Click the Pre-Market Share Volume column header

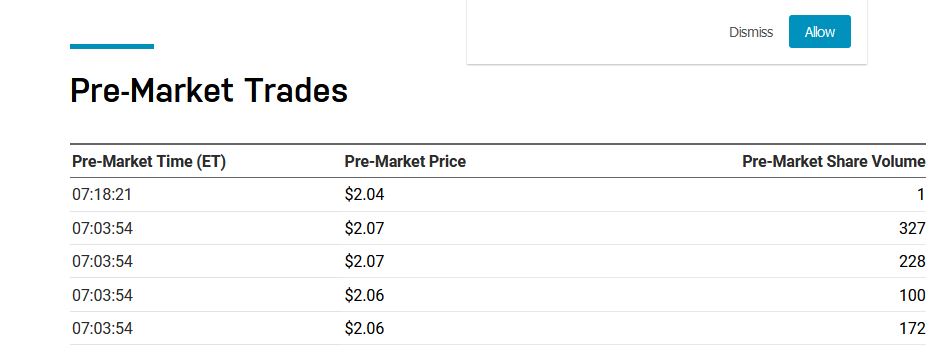click(834, 161)
